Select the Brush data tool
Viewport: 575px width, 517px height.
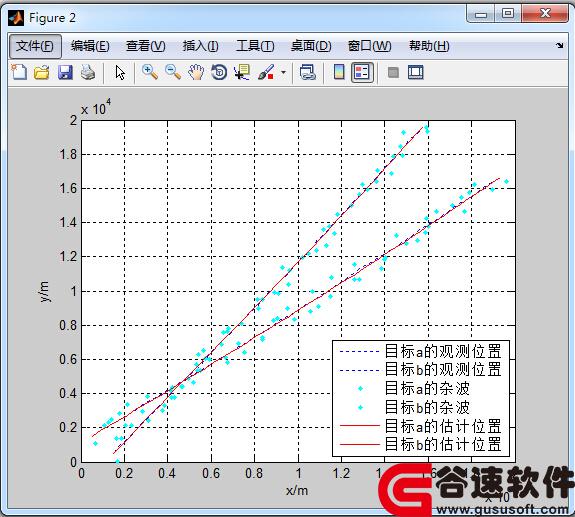click(x=266, y=72)
